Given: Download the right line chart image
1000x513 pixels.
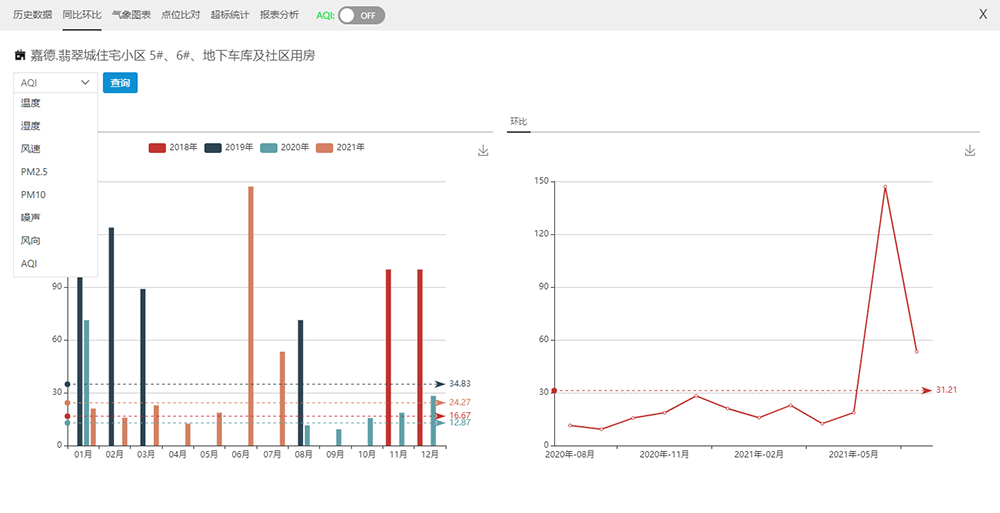Looking at the screenshot, I should pyautogui.click(x=969, y=150).
